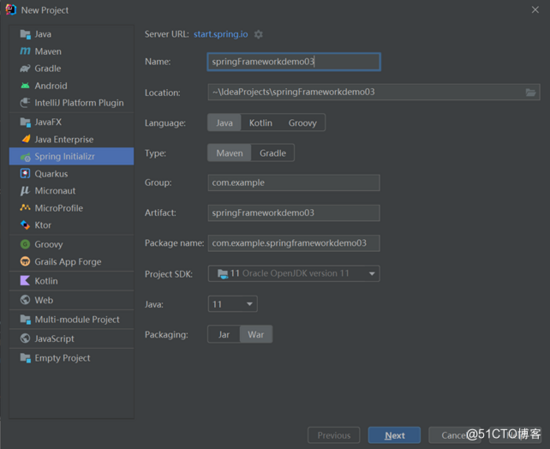
Task: Select Gradle build type
Action: (273, 153)
